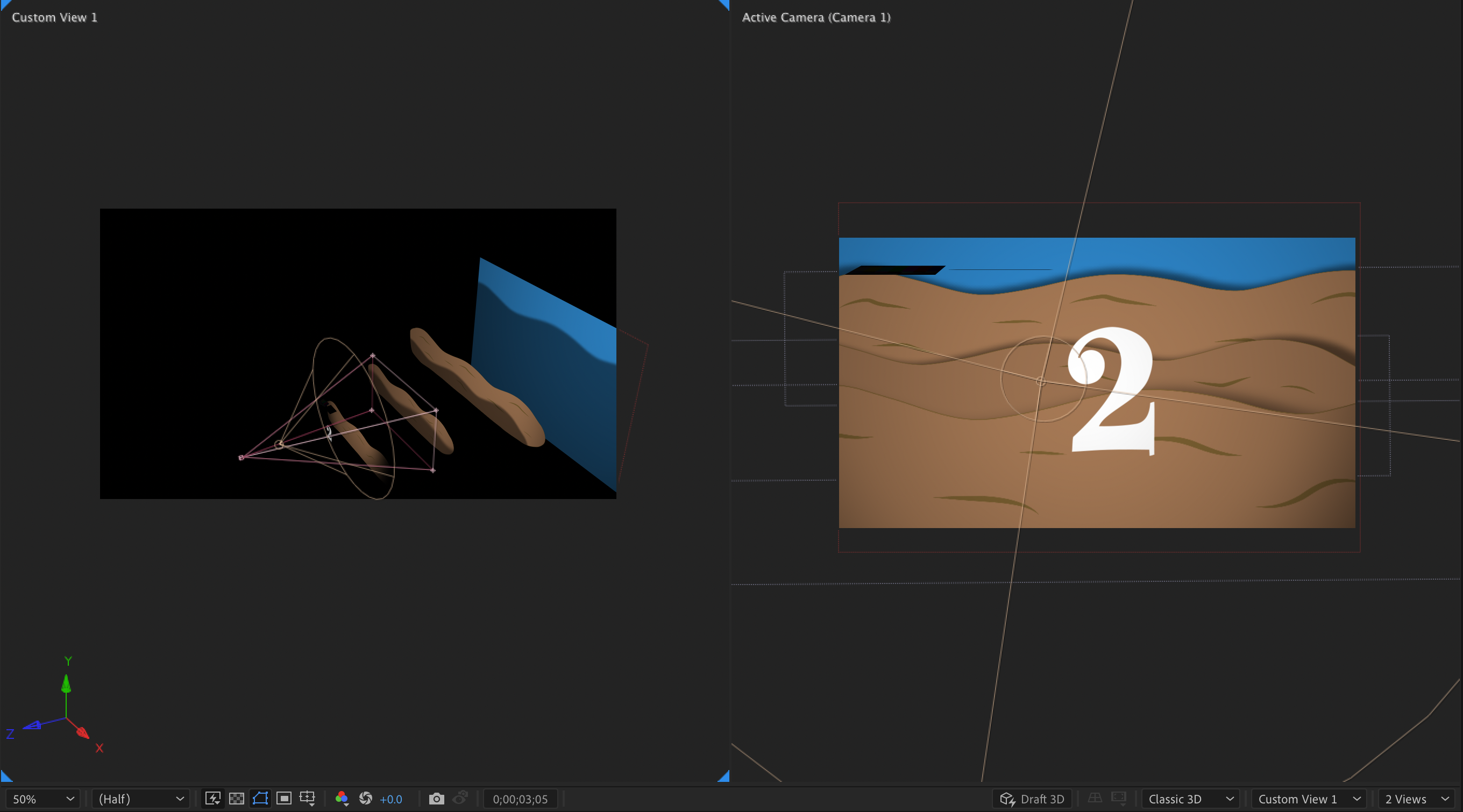Click the Show Channel RGB icon
The width and height of the screenshot is (1463, 812).
[342, 799]
